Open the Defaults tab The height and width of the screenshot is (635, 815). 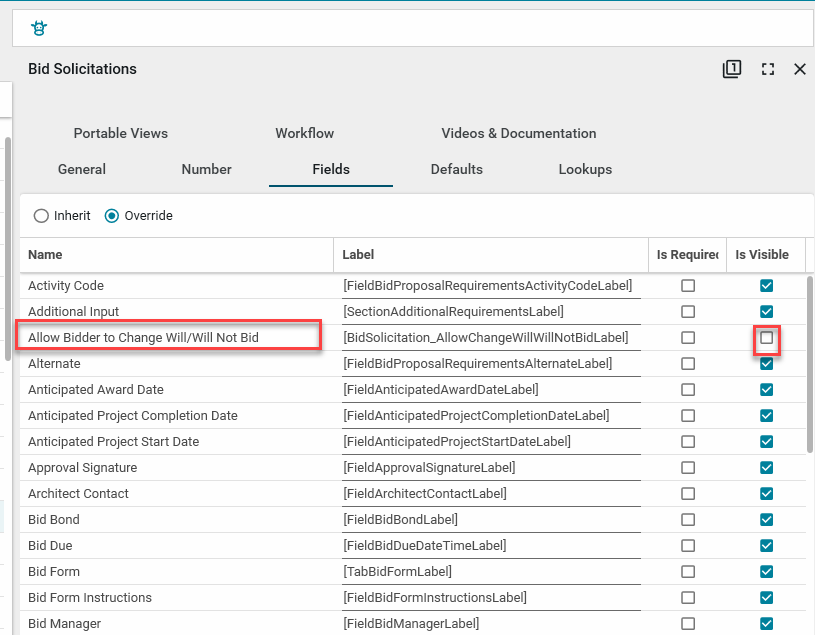(x=456, y=169)
